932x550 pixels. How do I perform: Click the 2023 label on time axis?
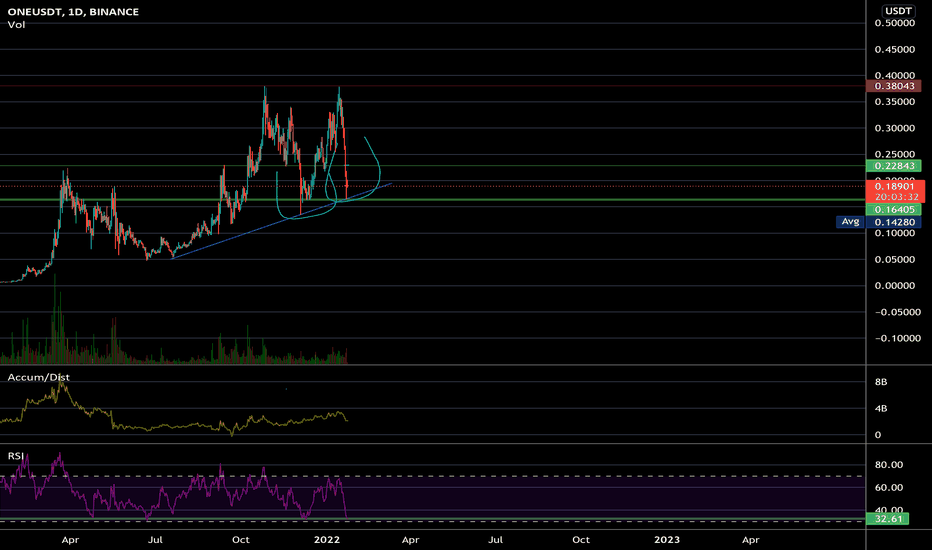click(x=666, y=539)
